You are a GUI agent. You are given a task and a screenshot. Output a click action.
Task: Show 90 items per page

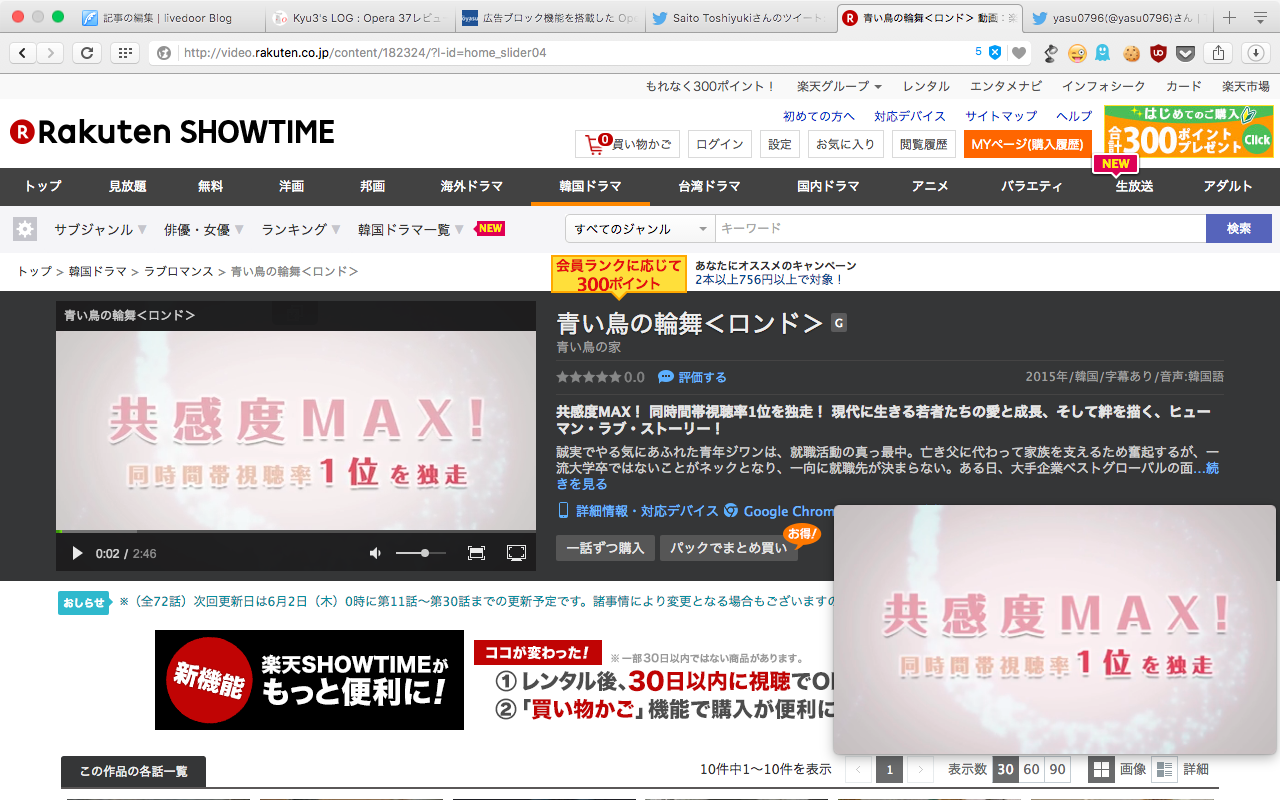click(1057, 769)
